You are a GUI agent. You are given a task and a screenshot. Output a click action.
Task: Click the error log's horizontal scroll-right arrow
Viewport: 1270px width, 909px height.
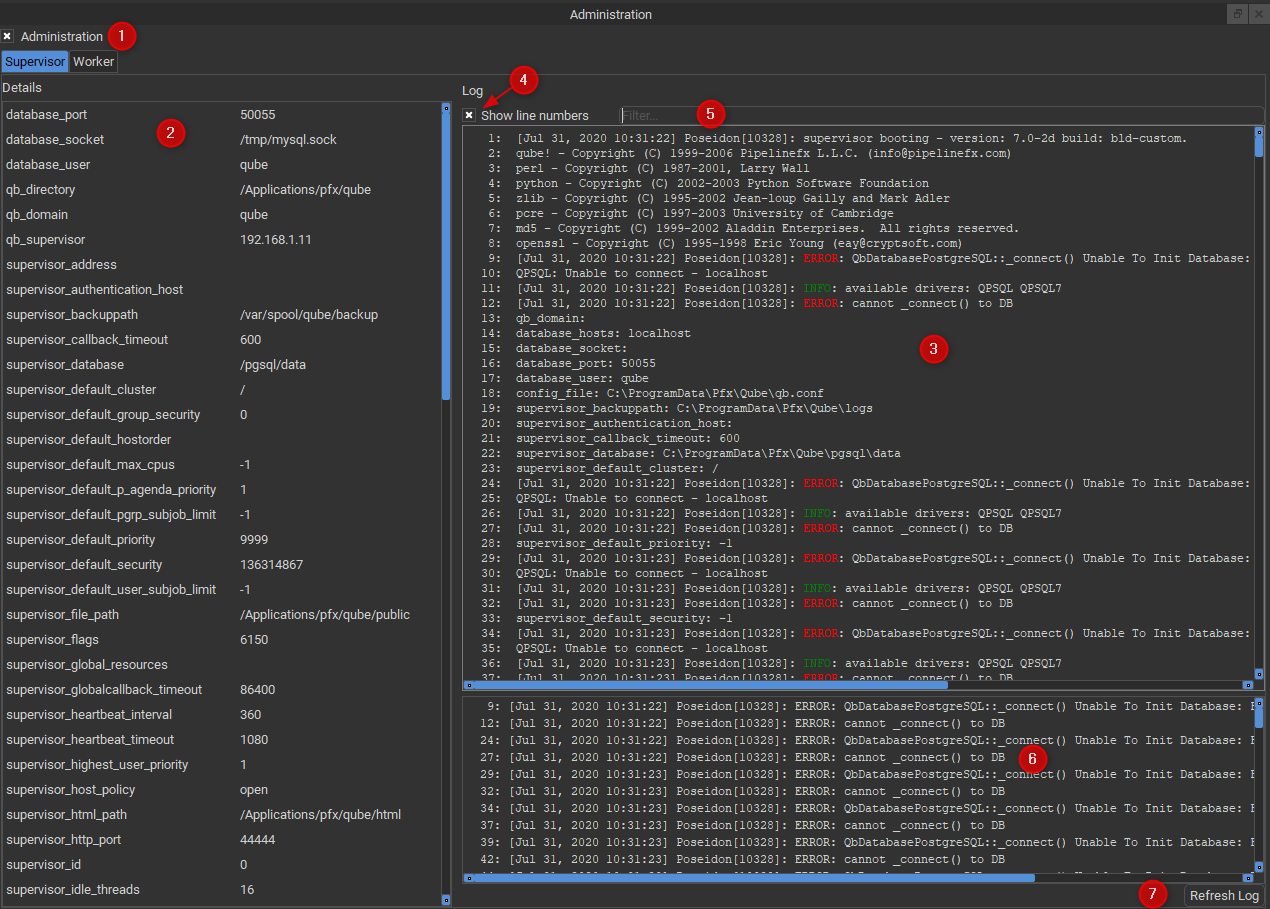point(1246,877)
